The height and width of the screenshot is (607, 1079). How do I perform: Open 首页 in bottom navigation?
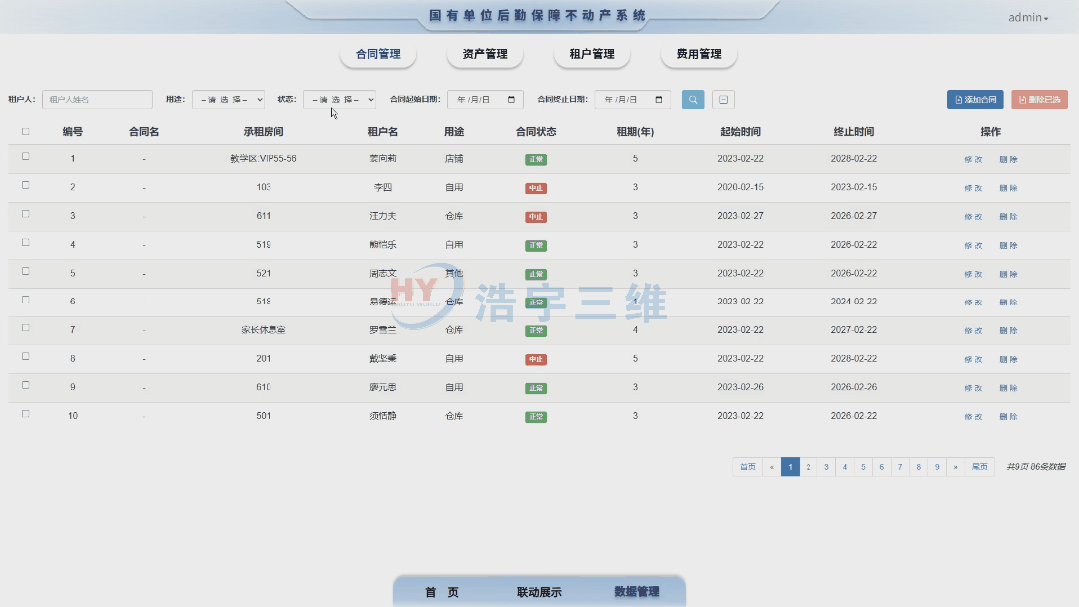pyautogui.click(x=442, y=592)
